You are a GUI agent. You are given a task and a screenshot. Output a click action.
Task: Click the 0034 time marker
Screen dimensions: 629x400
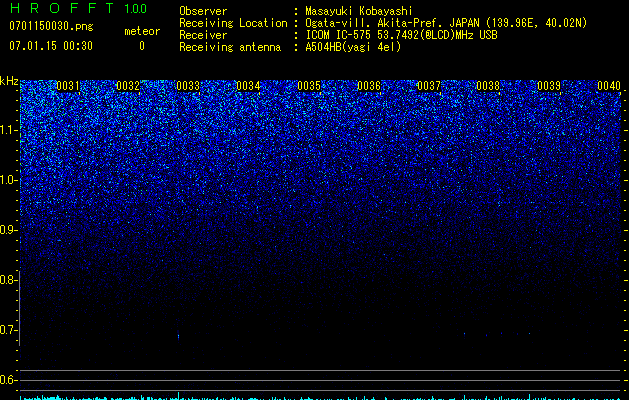click(x=248, y=86)
